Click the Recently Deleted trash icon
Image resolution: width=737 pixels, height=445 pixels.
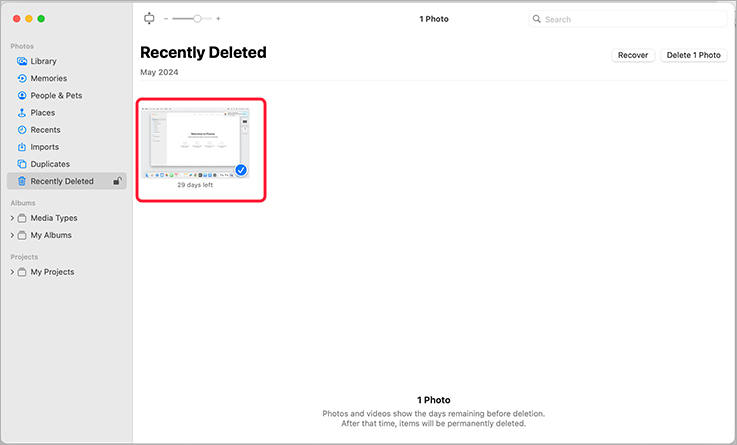tap(22, 181)
